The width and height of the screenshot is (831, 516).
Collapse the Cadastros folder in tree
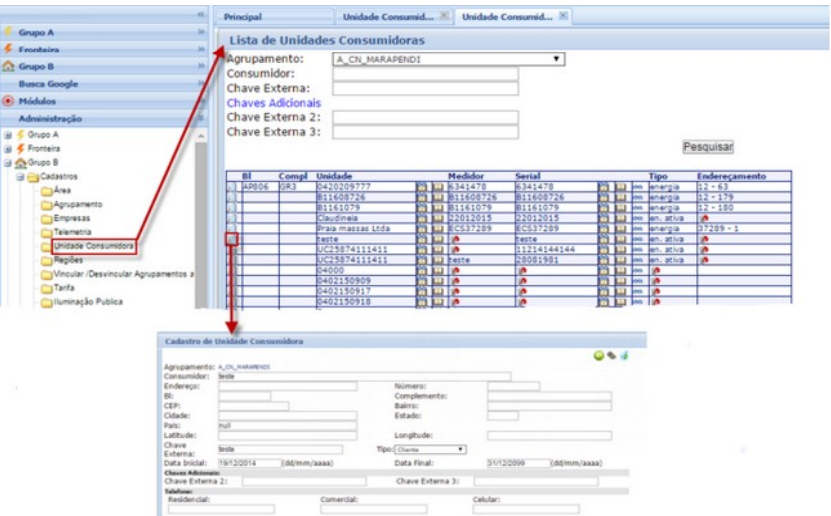click(x=20, y=176)
